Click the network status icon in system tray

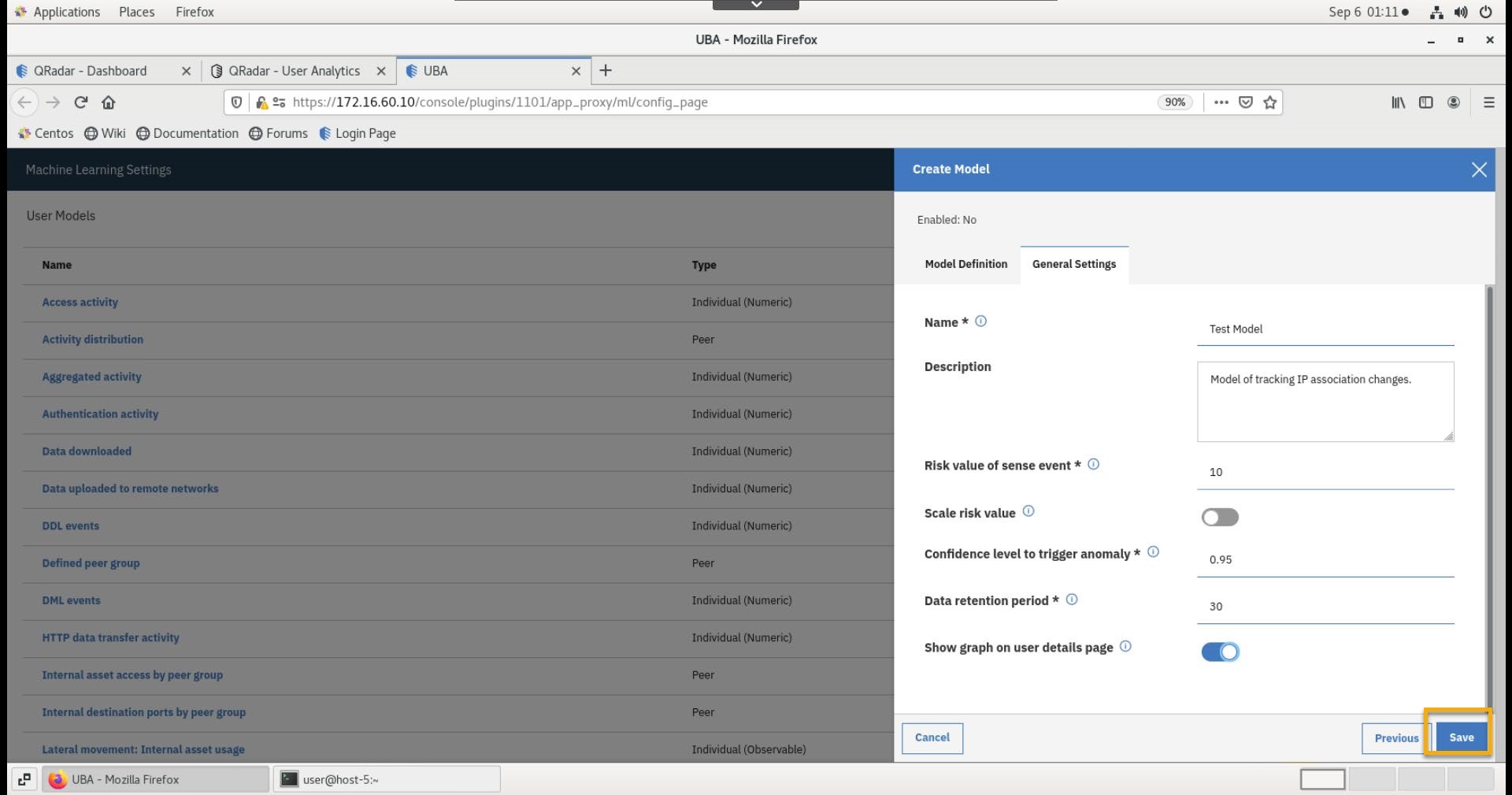(x=1436, y=12)
